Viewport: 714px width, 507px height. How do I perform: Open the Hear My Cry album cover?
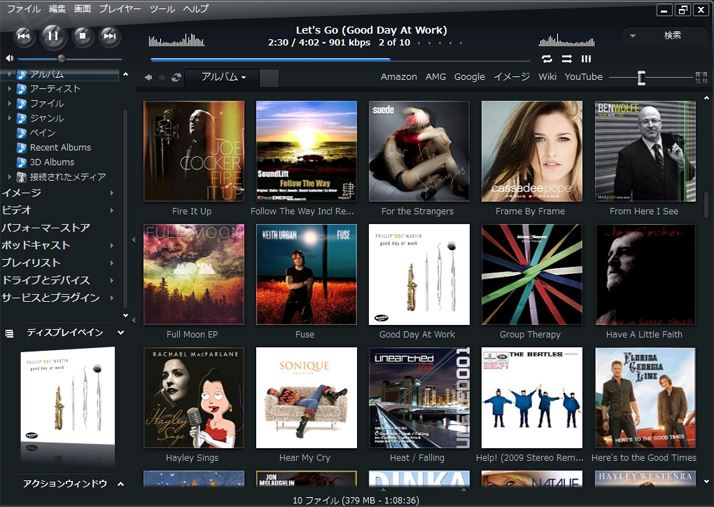pyautogui.click(x=306, y=398)
